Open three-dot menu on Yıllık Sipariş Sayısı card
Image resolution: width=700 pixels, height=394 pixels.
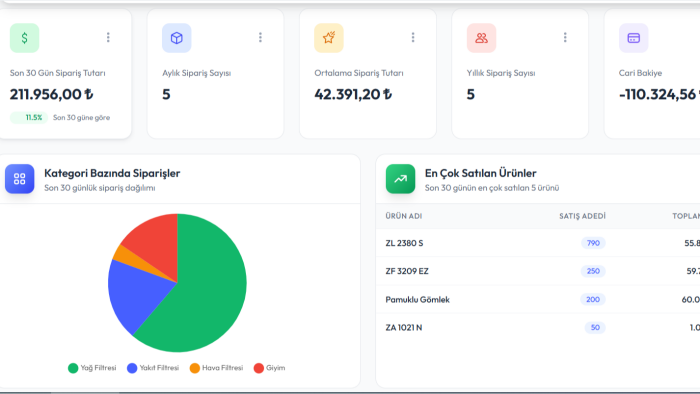565,37
